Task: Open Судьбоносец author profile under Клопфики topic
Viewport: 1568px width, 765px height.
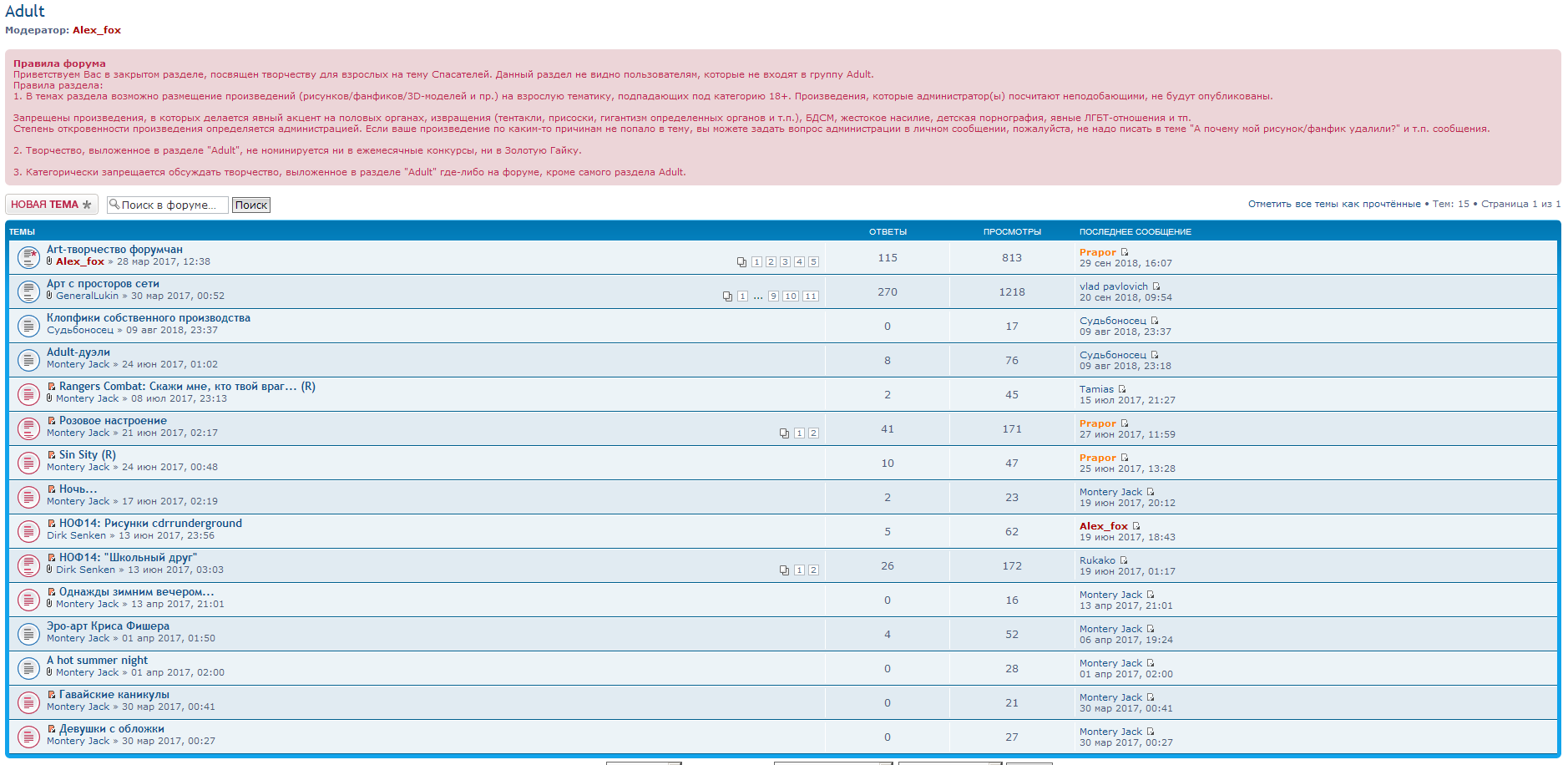Action: tap(80, 330)
